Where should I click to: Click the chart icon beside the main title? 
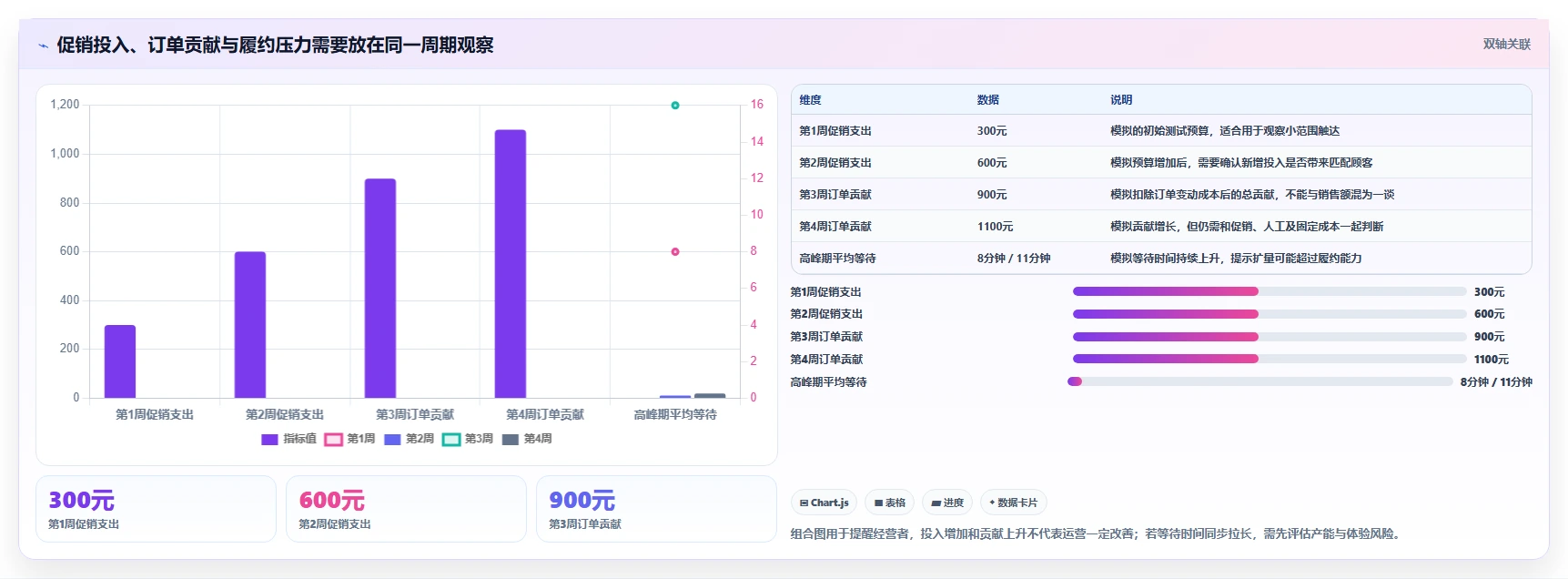coord(43,46)
